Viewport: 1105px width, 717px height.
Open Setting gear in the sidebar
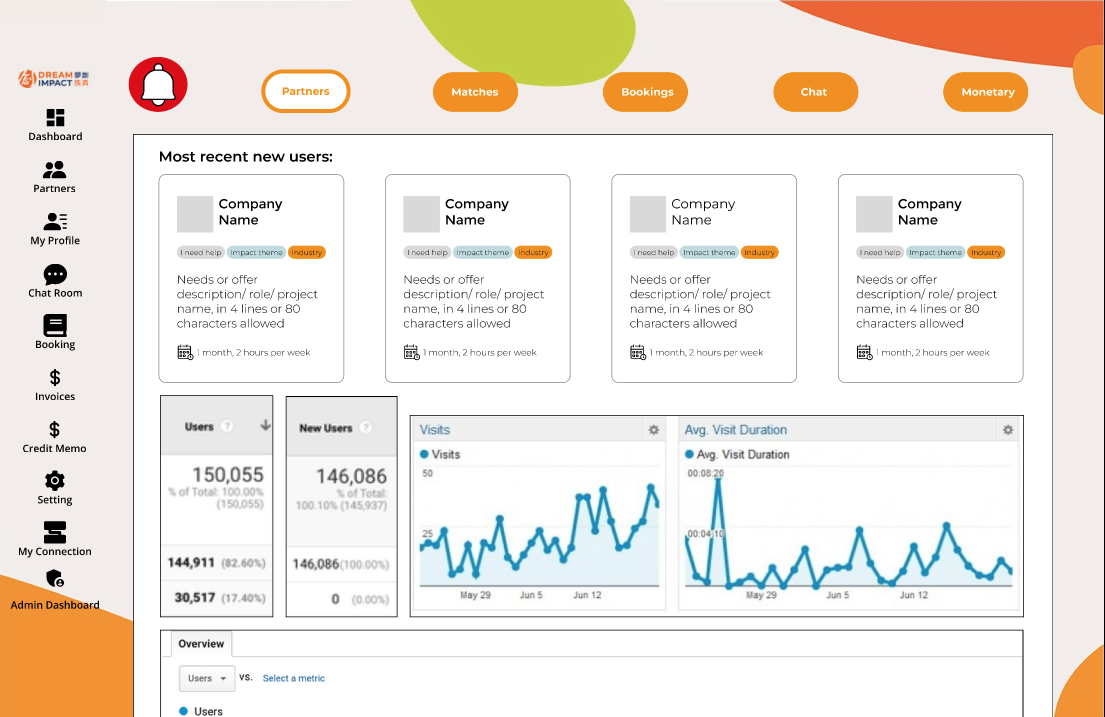[x=55, y=481]
